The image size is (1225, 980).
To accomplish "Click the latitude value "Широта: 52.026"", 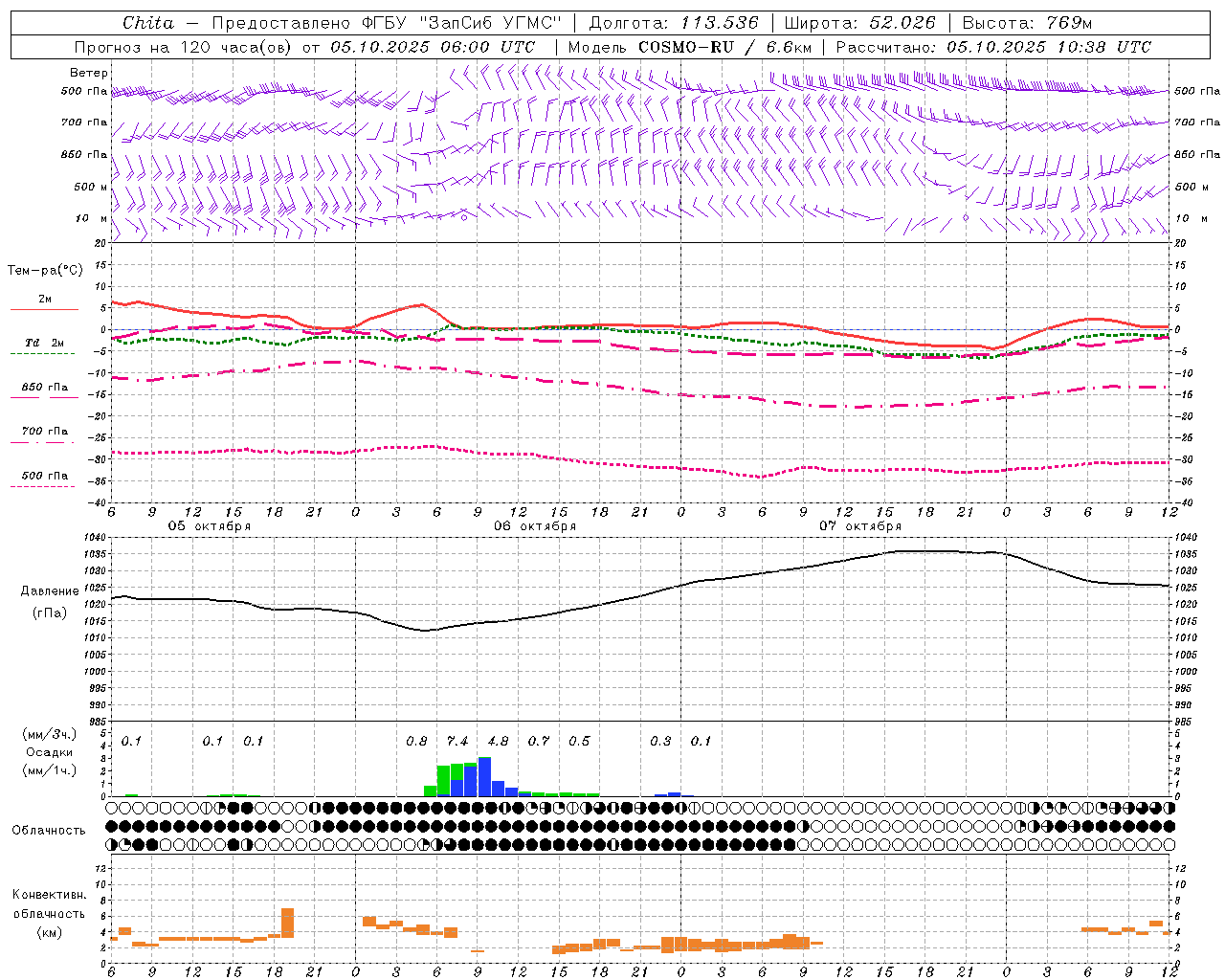I will coord(859,23).
